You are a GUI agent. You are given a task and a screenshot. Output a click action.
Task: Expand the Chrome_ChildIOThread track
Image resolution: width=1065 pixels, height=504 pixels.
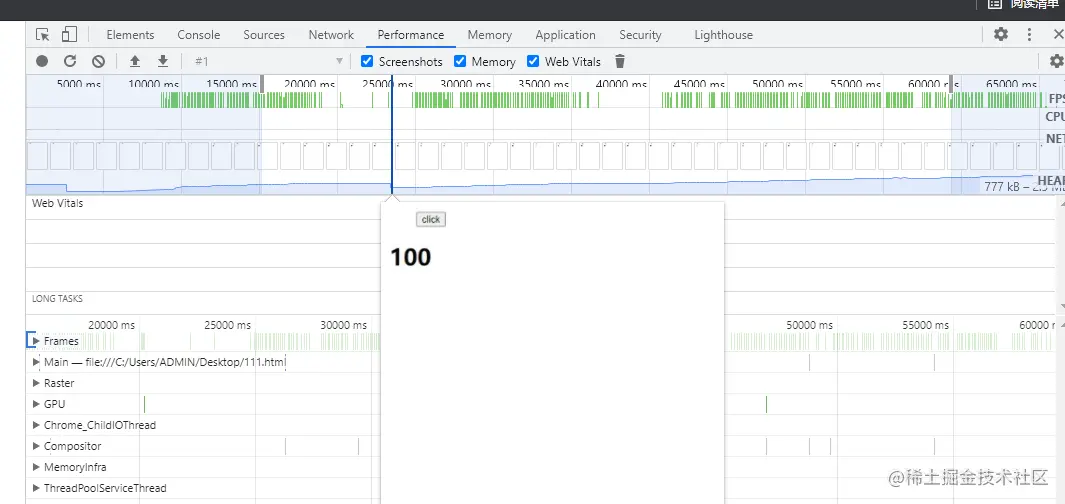tap(37, 425)
